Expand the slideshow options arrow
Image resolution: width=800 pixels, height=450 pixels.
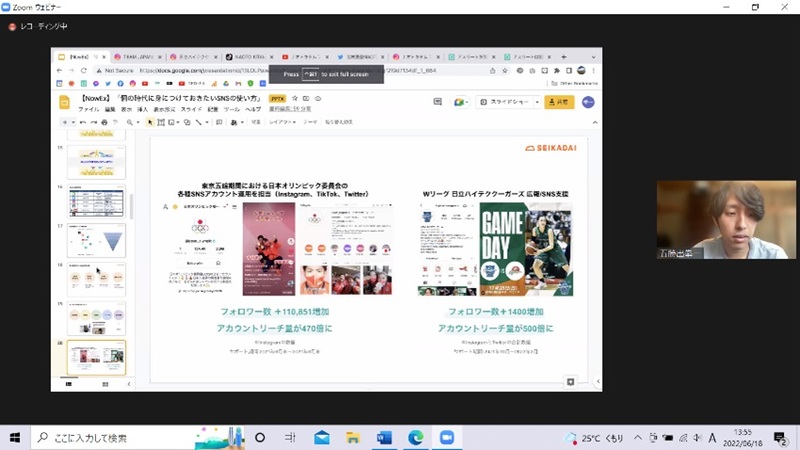point(537,102)
